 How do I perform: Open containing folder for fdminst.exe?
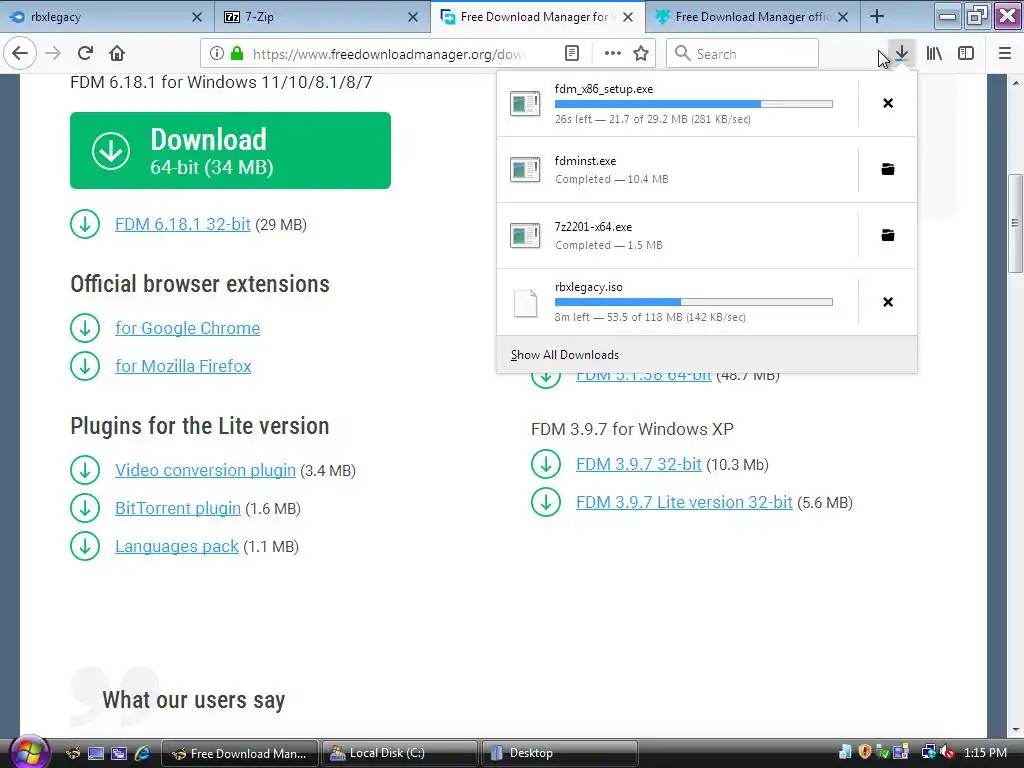point(888,169)
